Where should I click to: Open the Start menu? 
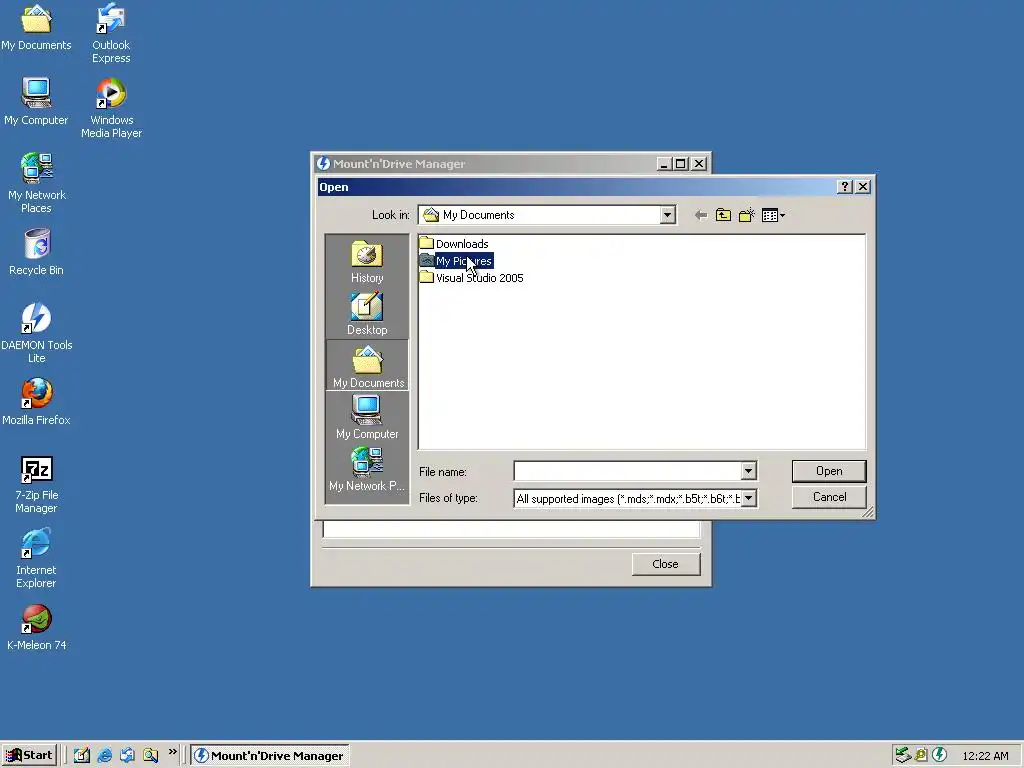[x=29, y=755]
